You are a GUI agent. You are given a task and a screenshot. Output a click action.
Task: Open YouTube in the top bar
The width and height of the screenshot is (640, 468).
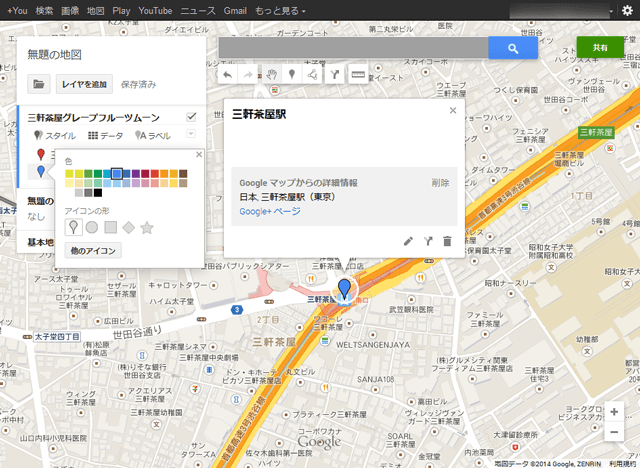pyautogui.click(x=155, y=11)
